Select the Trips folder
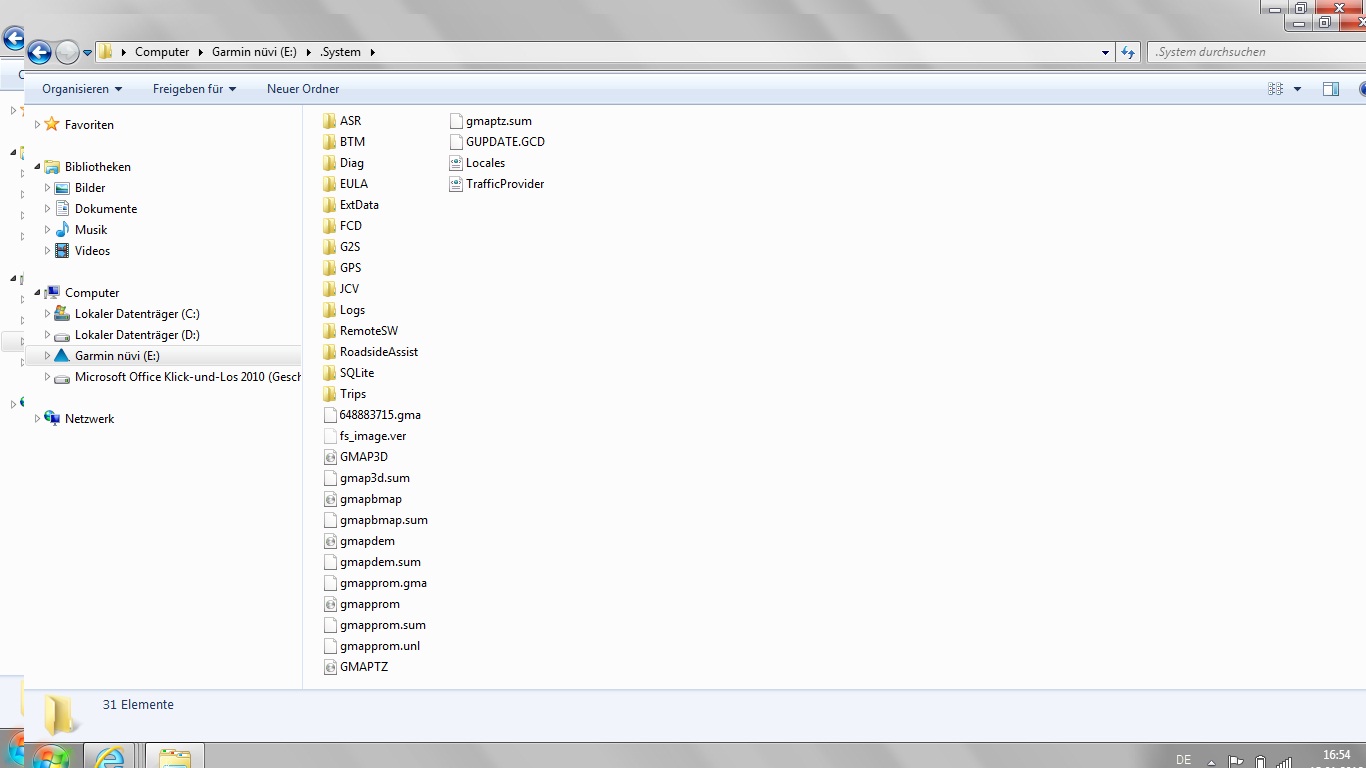The image size is (1366, 768). [345, 394]
